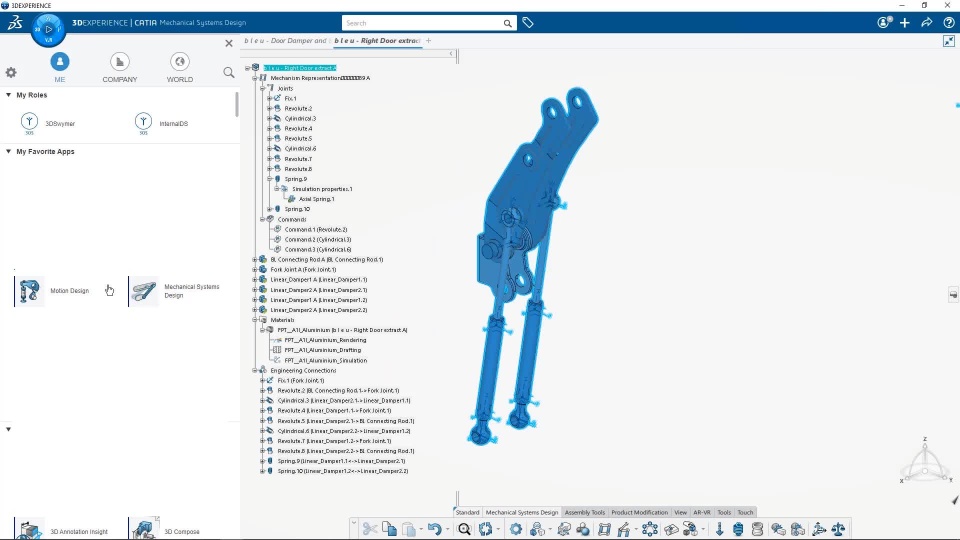Expand the Spring.10 node
The height and width of the screenshot is (540, 960).
click(x=269, y=209)
